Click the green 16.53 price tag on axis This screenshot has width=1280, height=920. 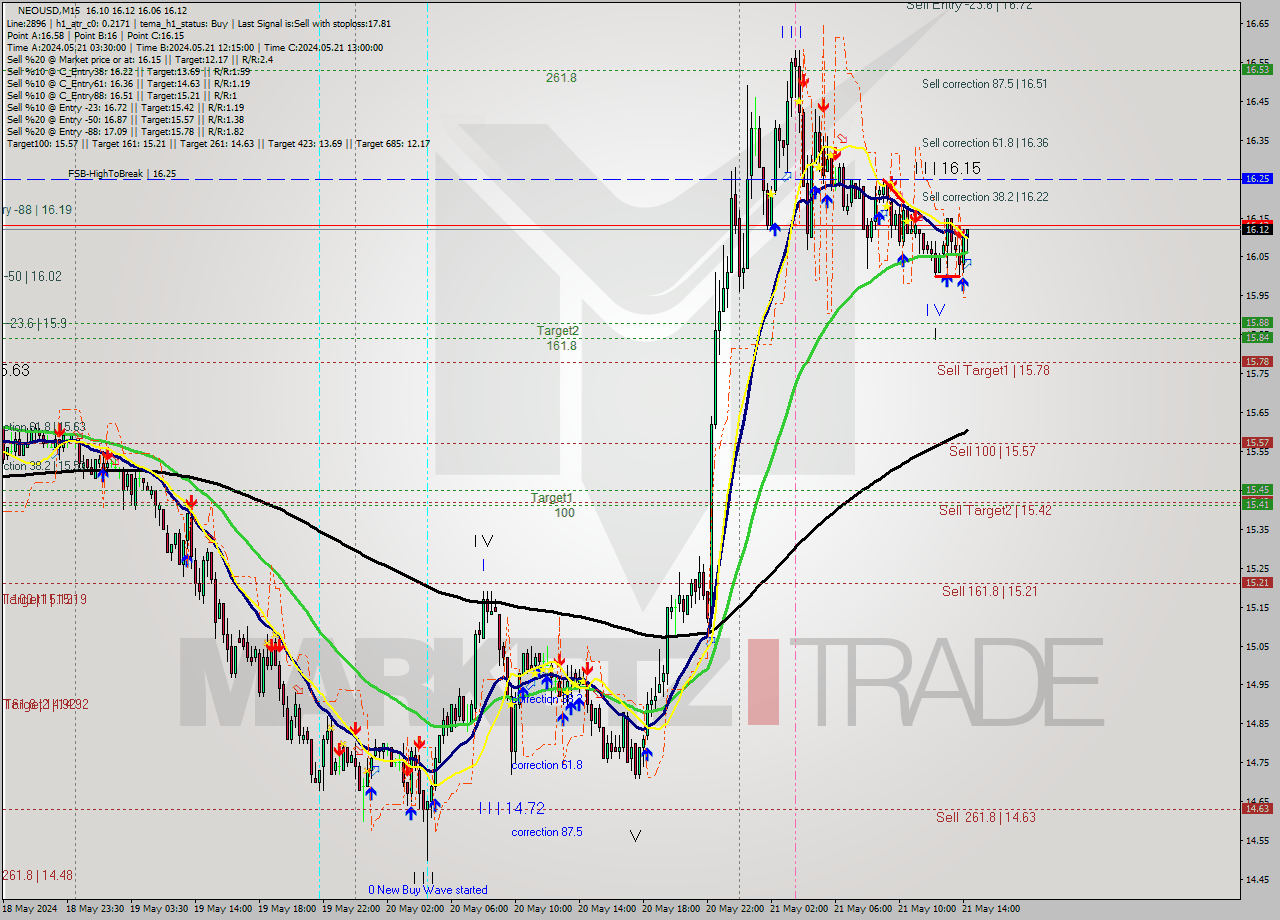pos(1256,69)
